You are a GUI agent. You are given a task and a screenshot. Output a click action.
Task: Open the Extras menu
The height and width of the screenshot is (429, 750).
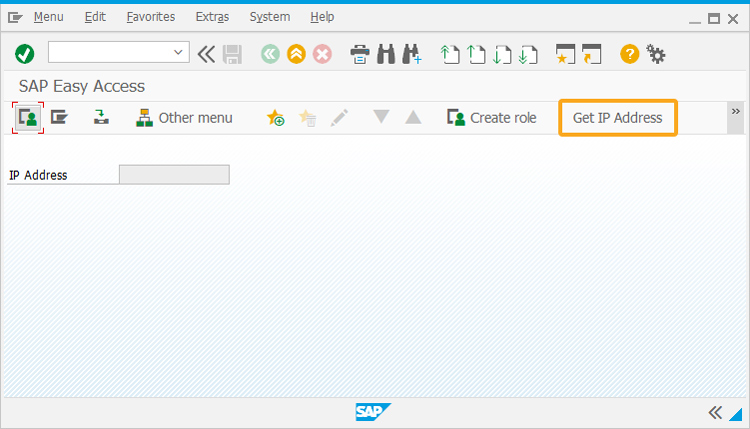(212, 17)
